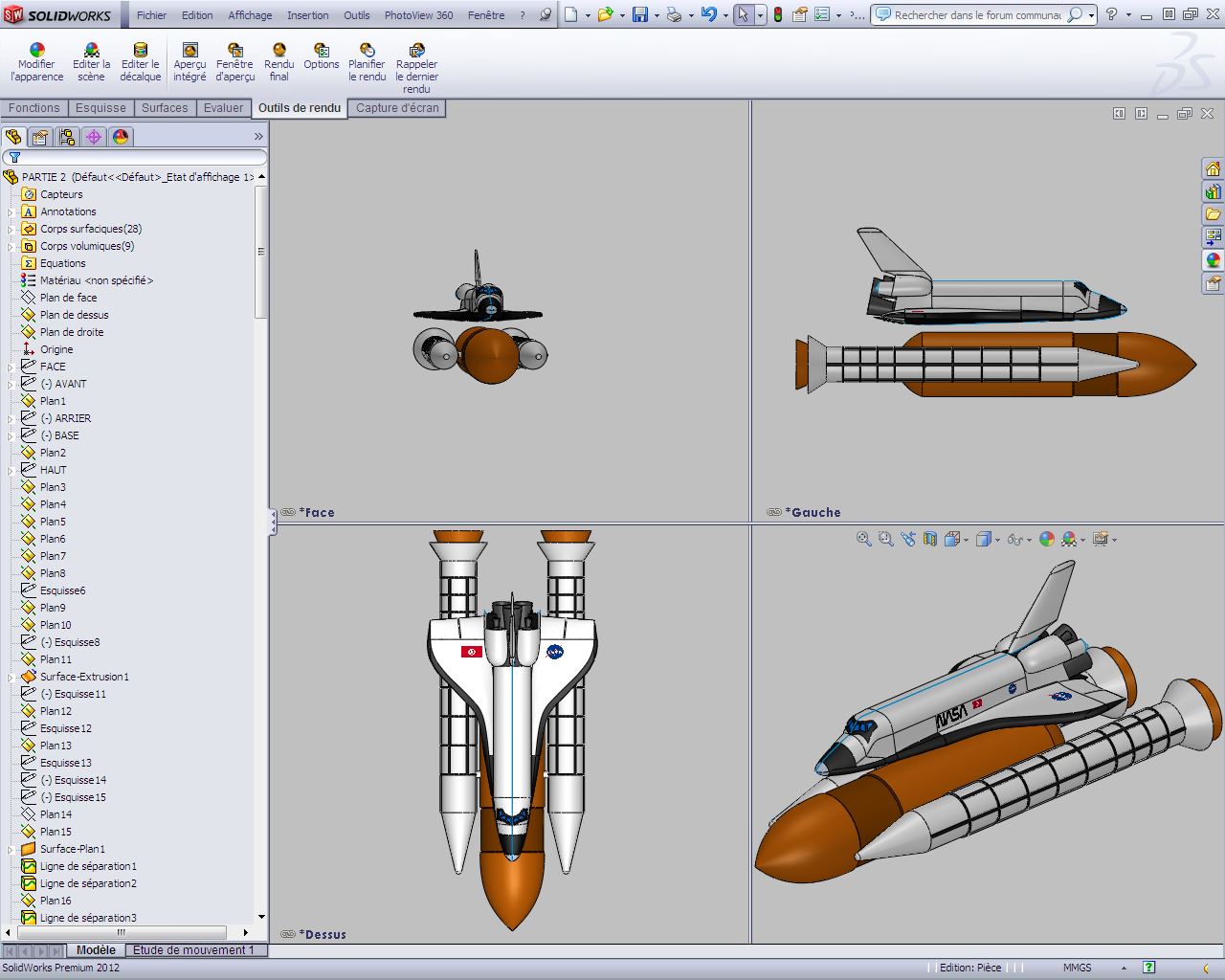Switch to the Capture d'écran tab

point(397,108)
